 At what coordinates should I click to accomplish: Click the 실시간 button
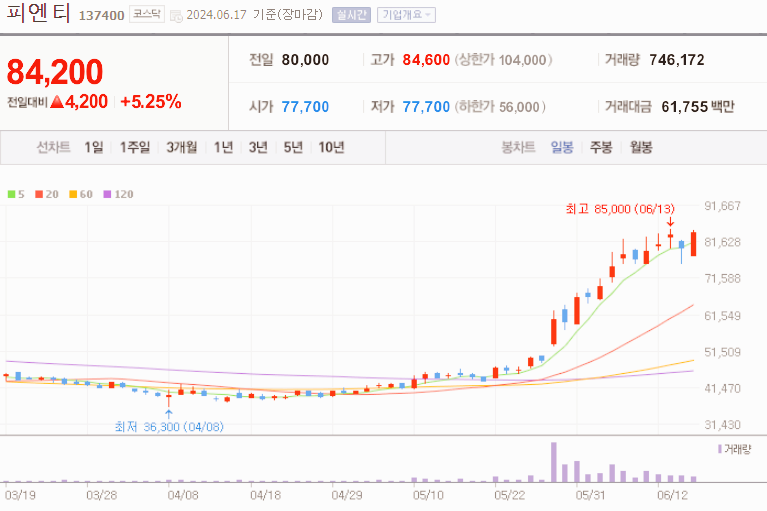coord(351,15)
